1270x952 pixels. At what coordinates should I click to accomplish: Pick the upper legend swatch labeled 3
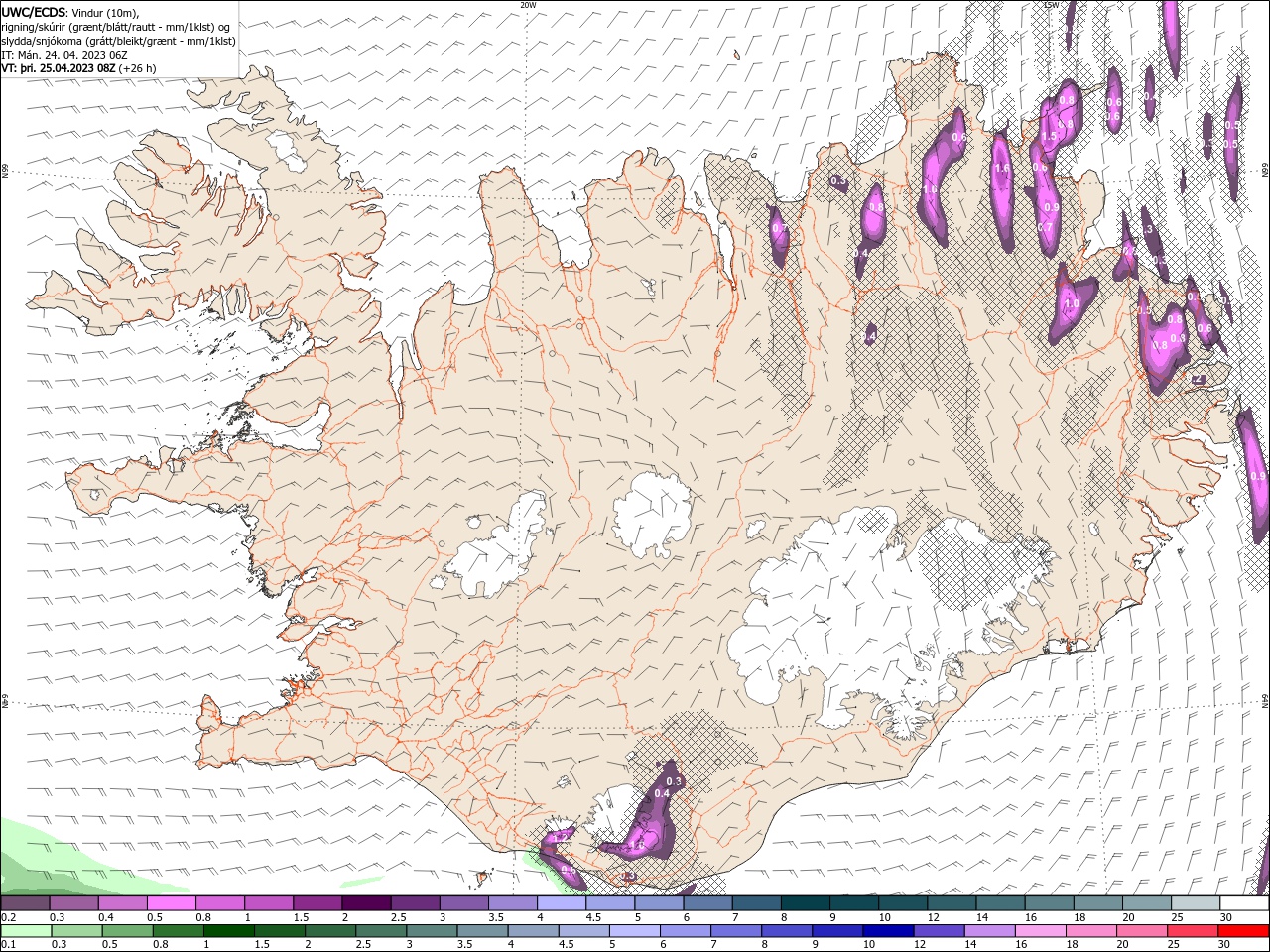point(462,903)
